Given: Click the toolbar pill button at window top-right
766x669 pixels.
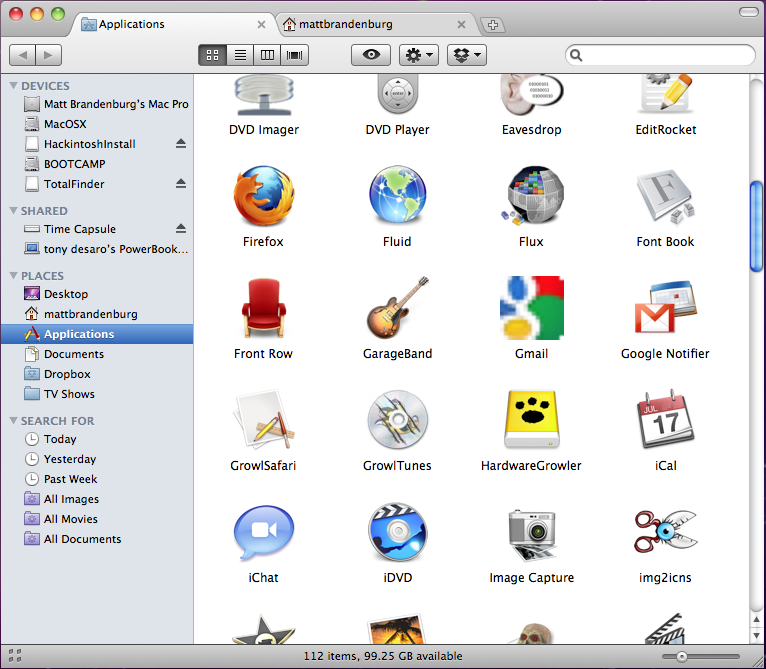Looking at the screenshot, I should [748, 12].
